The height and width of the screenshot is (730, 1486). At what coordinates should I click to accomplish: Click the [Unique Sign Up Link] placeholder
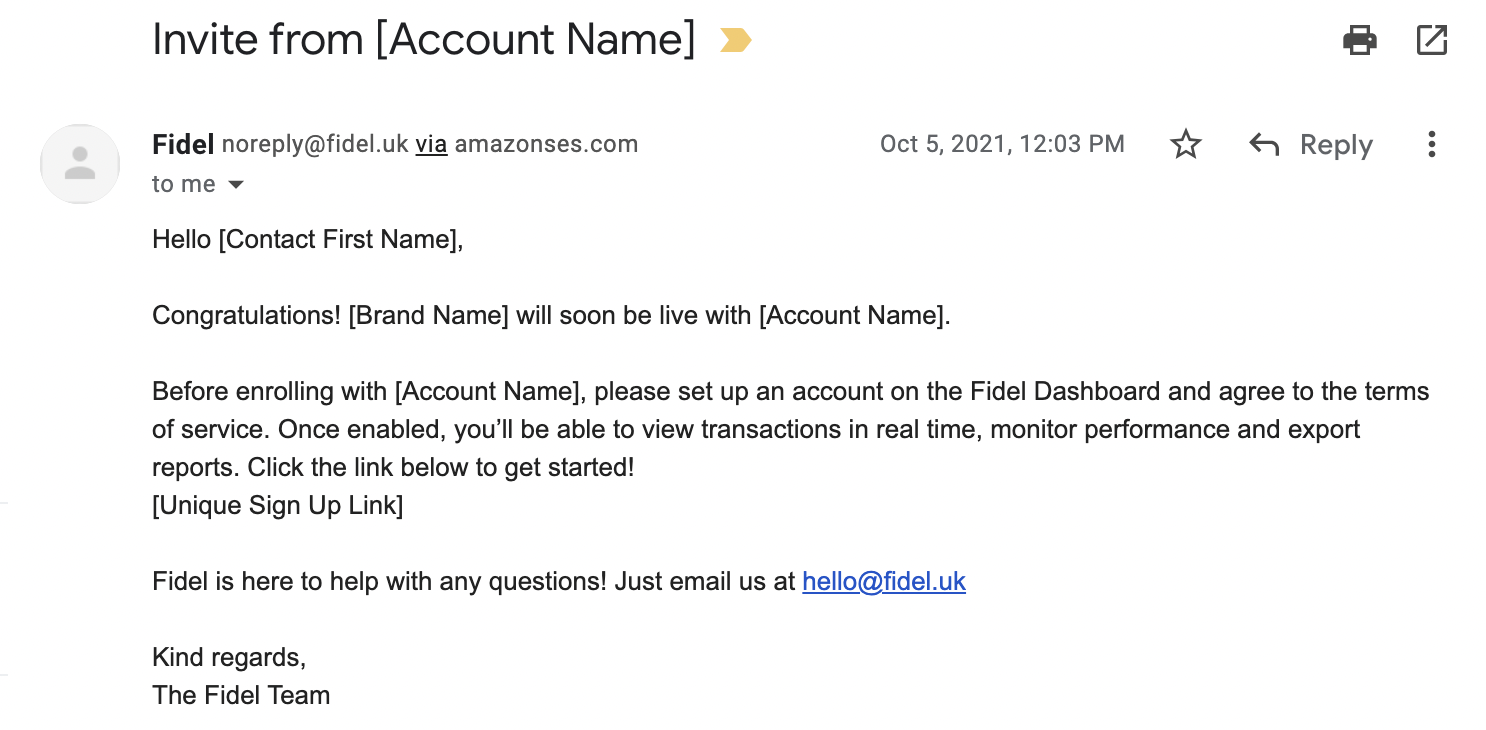(277, 505)
